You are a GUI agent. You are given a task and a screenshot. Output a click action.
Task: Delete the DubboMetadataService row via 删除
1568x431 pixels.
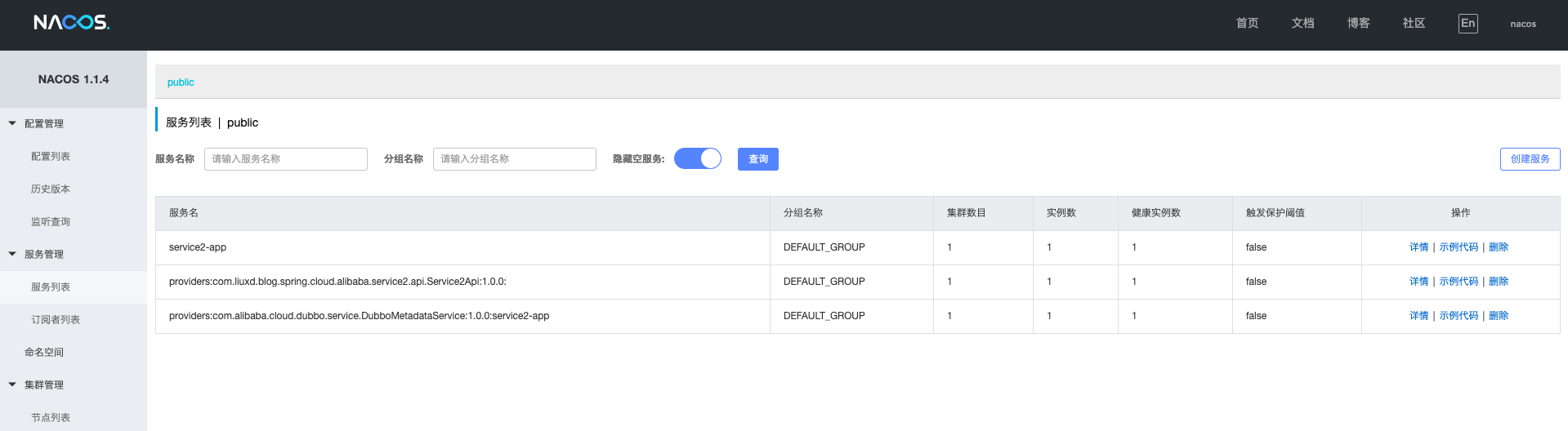(x=1499, y=316)
